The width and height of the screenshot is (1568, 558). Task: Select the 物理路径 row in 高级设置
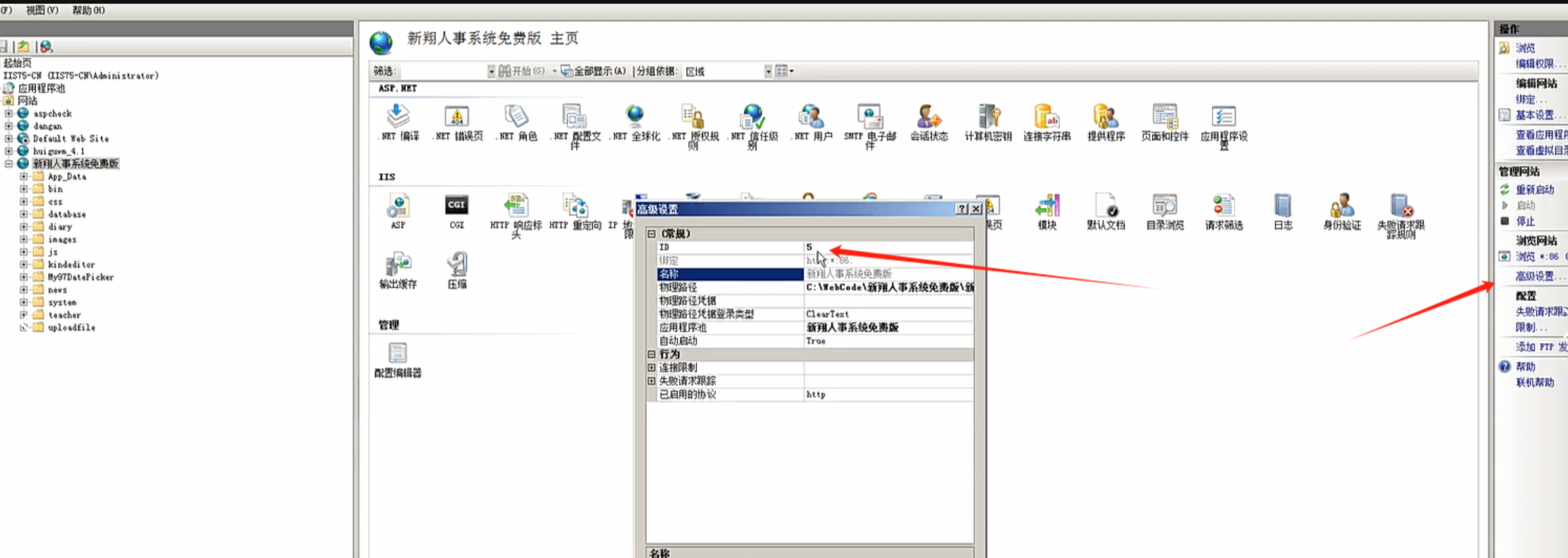click(815, 287)
